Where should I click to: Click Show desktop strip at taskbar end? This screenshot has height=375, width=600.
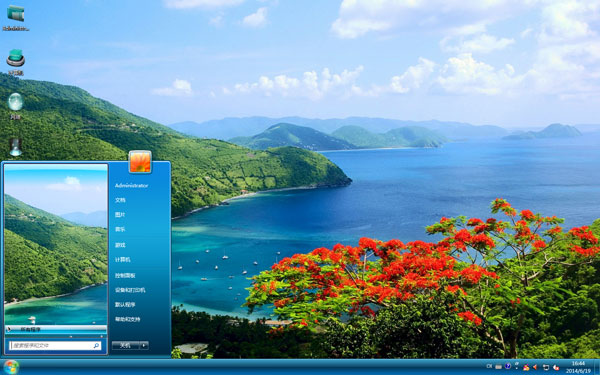pos(597,367)
